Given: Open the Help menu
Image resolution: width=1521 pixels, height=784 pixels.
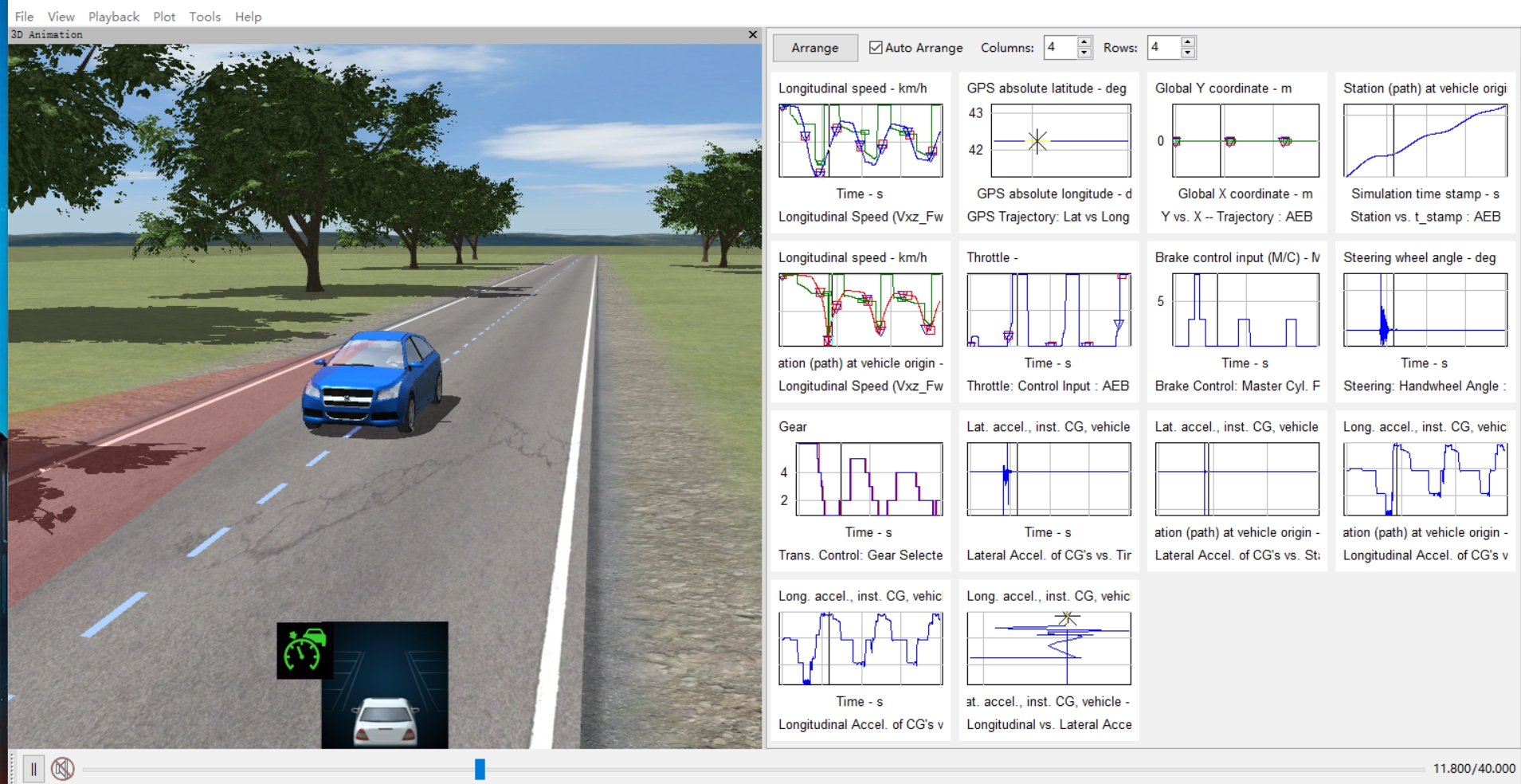Looking at the screenshot, I should tap(248, 17).
